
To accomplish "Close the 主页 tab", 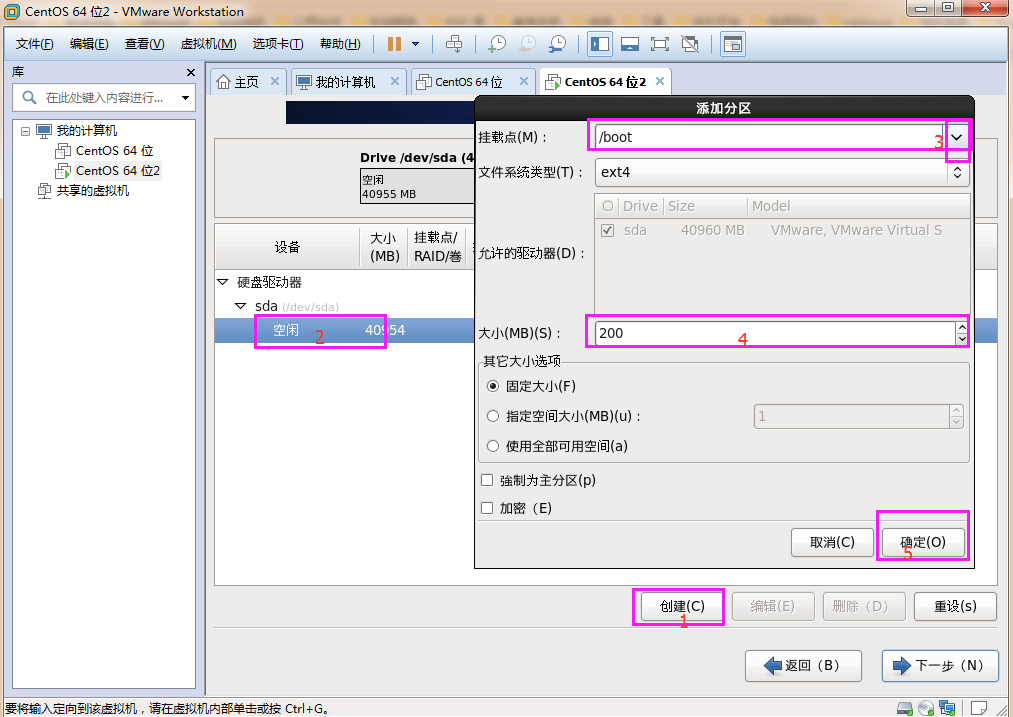I will coord(275,81).
